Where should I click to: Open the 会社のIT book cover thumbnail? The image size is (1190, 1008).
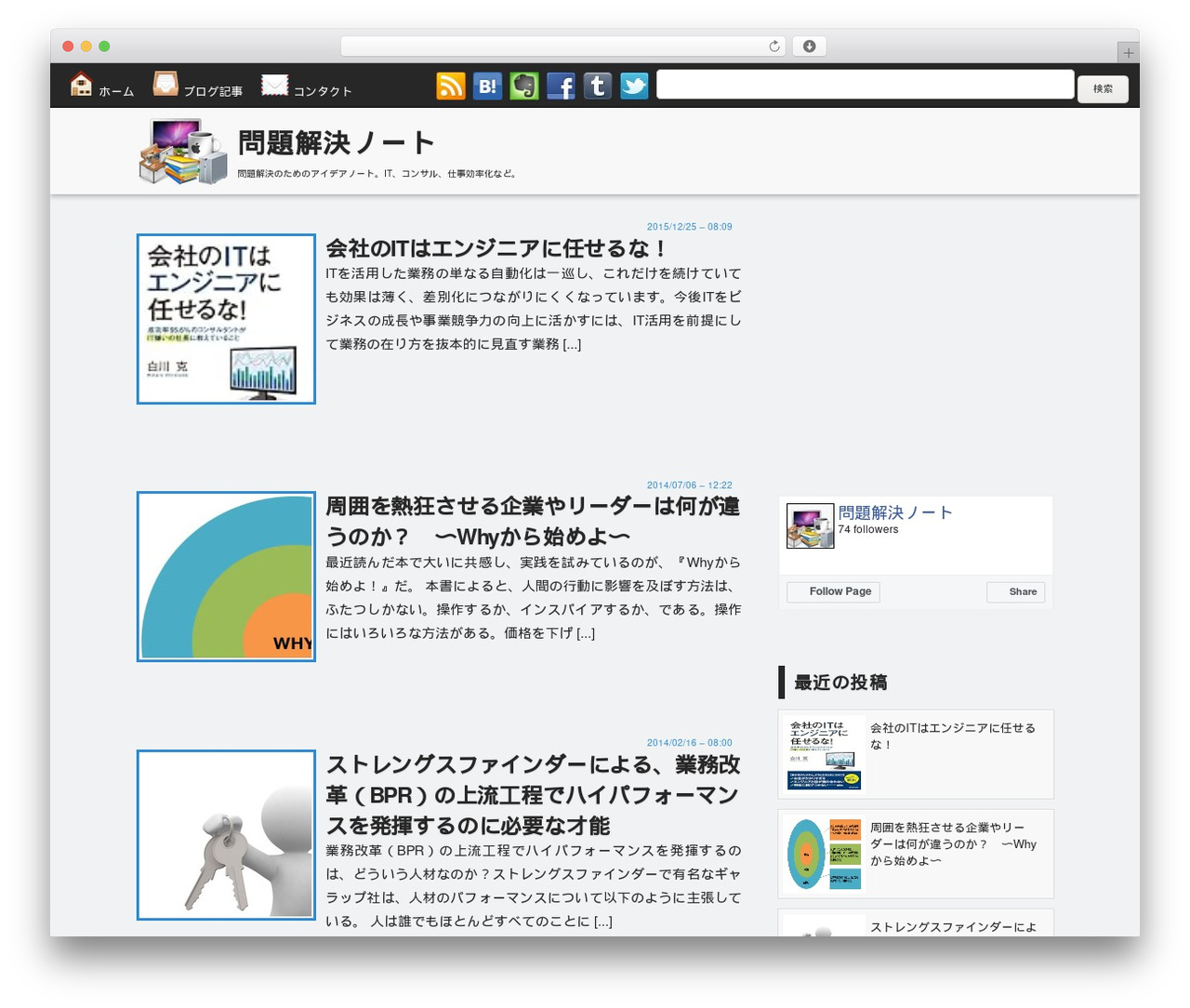coord(226,319)
